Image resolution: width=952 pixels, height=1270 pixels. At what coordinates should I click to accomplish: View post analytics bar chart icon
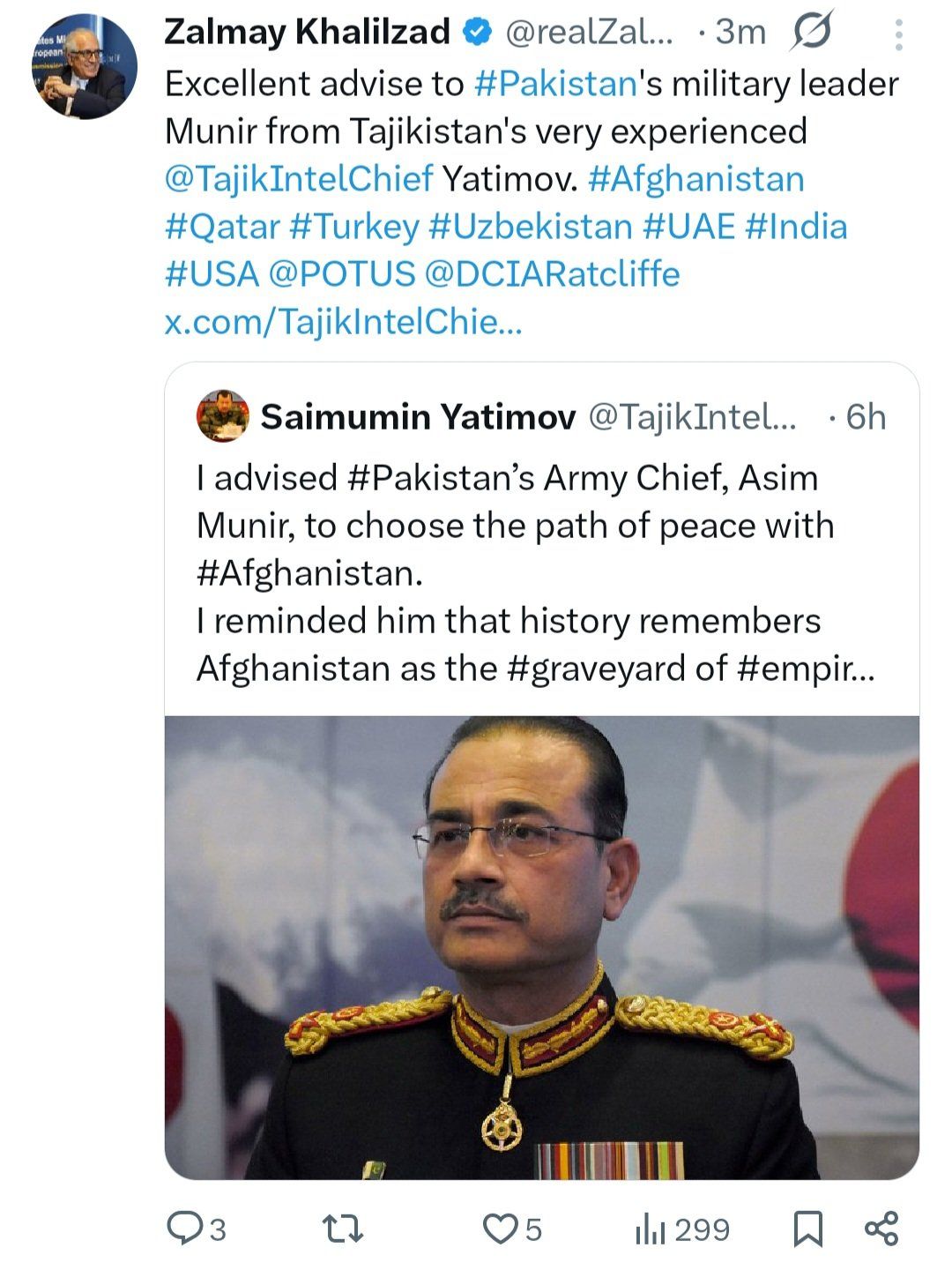[650, 1229]
